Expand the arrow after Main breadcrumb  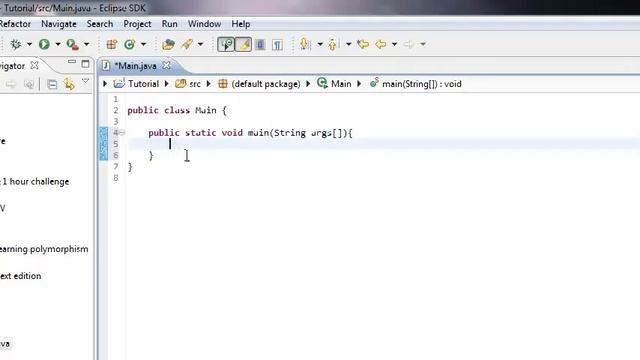coord(359,84)
